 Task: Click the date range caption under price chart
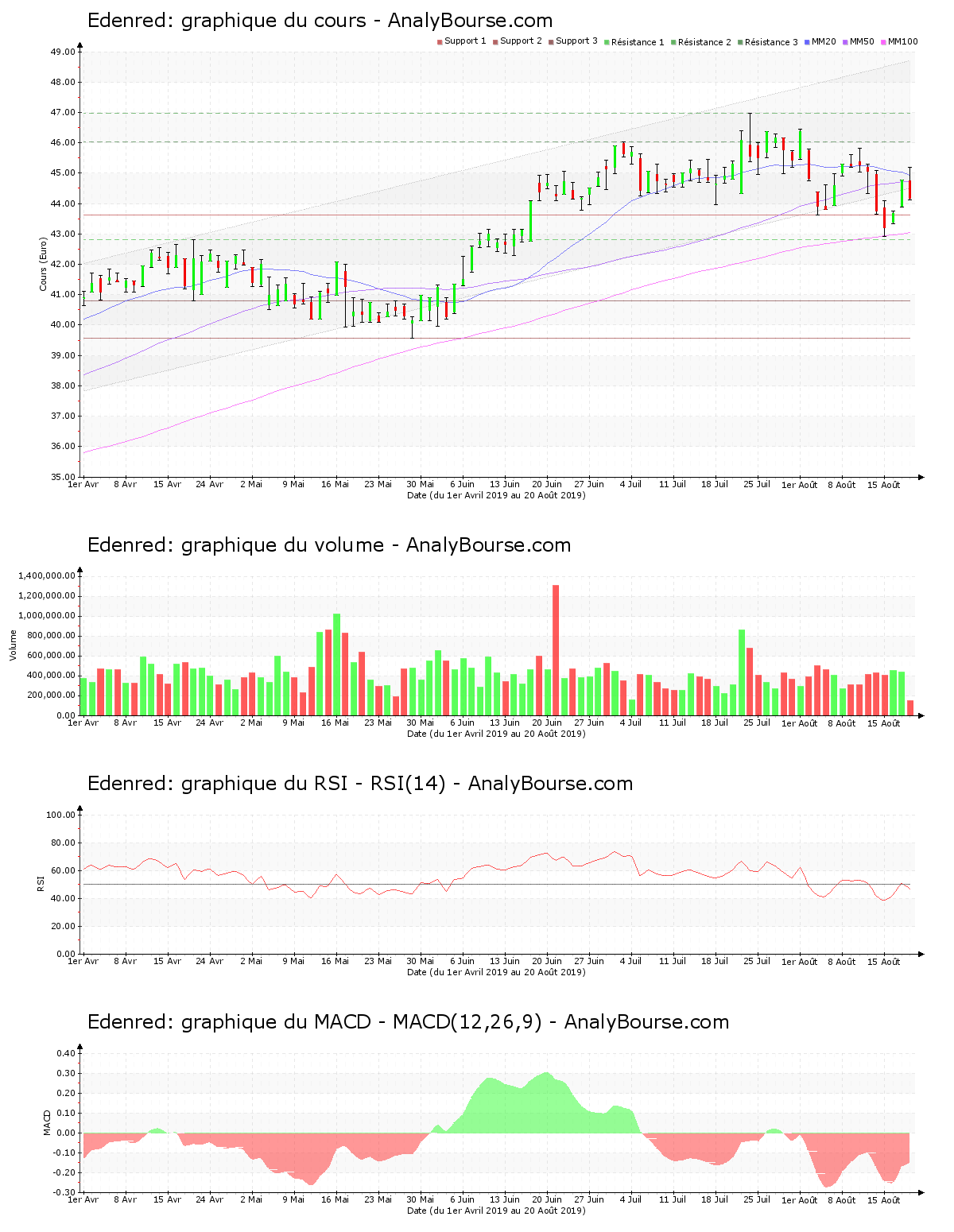(496, 495)
